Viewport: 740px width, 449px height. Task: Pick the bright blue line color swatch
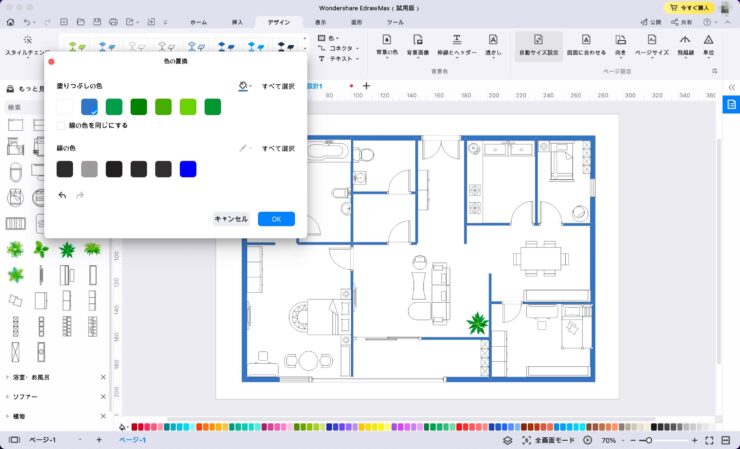(x=188, y=169)
